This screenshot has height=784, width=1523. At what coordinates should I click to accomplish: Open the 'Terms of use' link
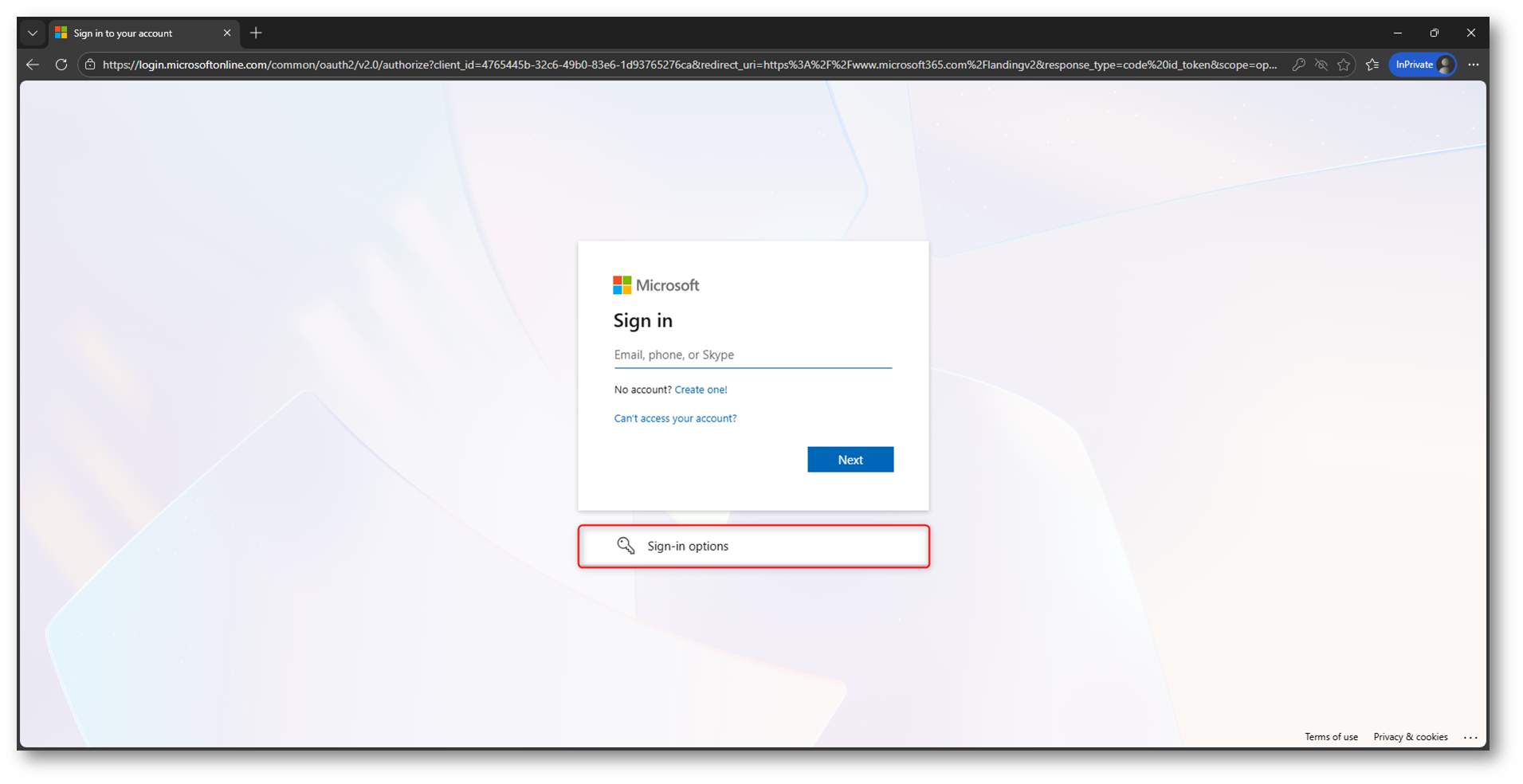pos(1331,737)
